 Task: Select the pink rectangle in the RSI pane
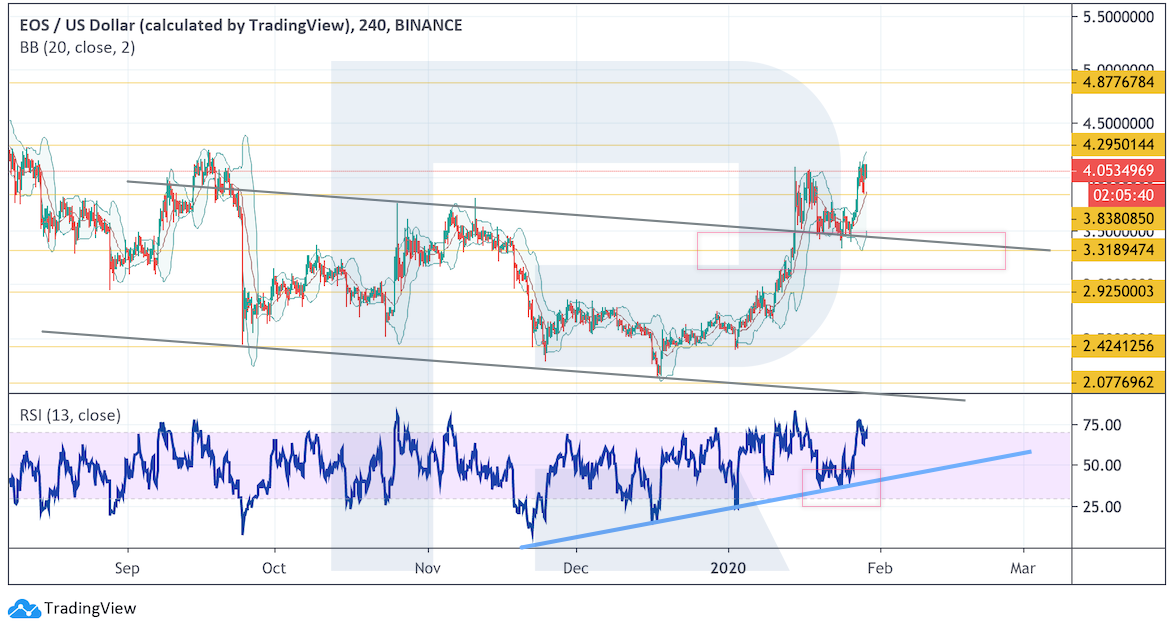[x=841, y=487]
